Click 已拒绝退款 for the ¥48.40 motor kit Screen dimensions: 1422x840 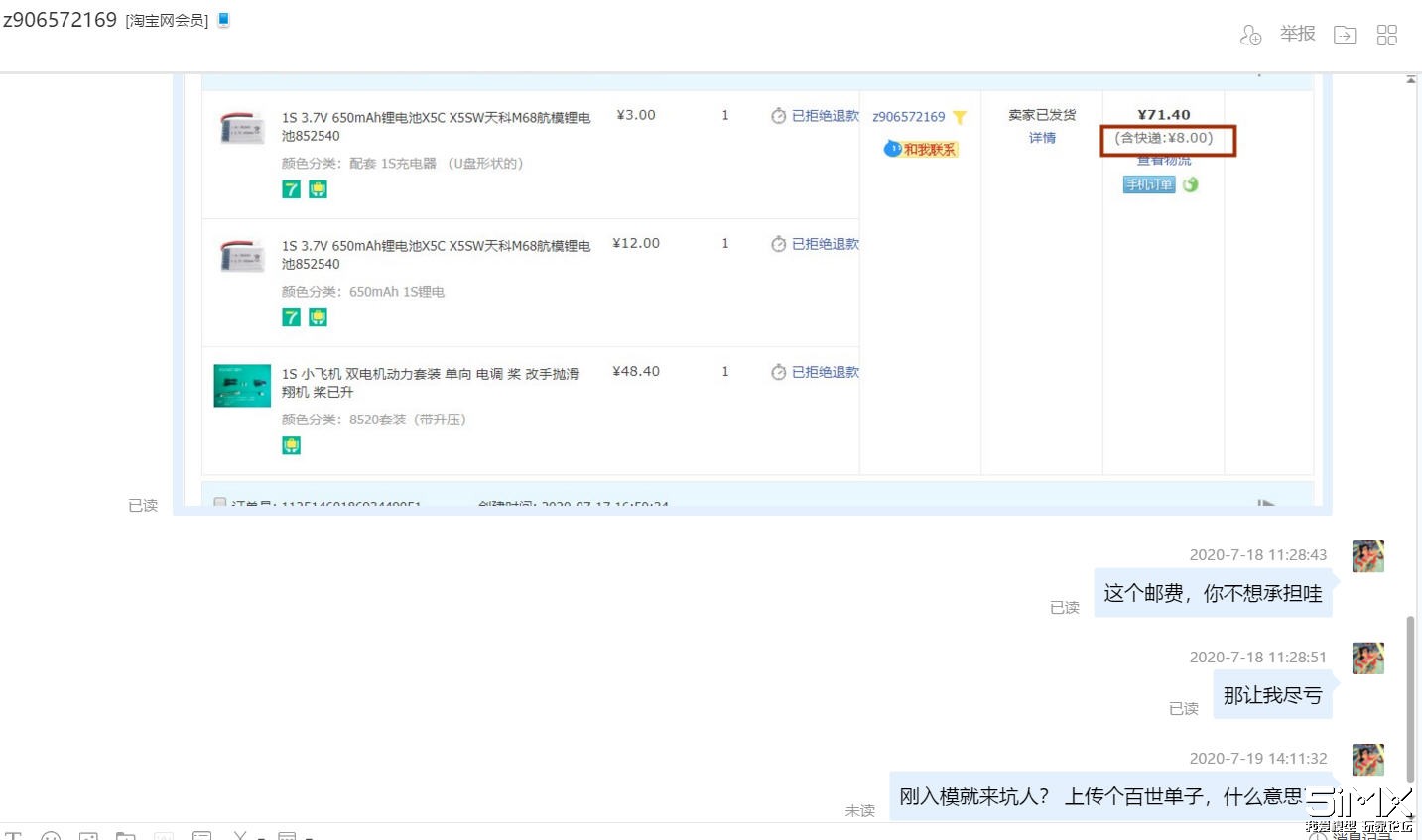[x=825, y=372]
